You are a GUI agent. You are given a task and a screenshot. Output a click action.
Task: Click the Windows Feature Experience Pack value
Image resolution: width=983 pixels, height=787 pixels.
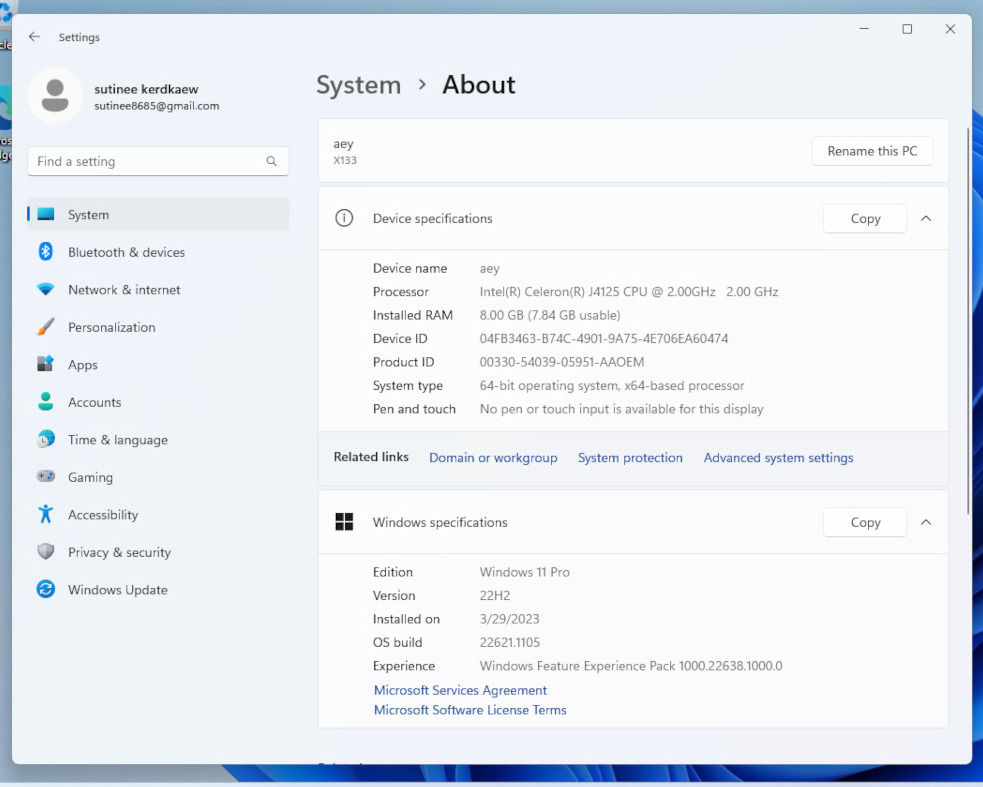coord(631,666)
